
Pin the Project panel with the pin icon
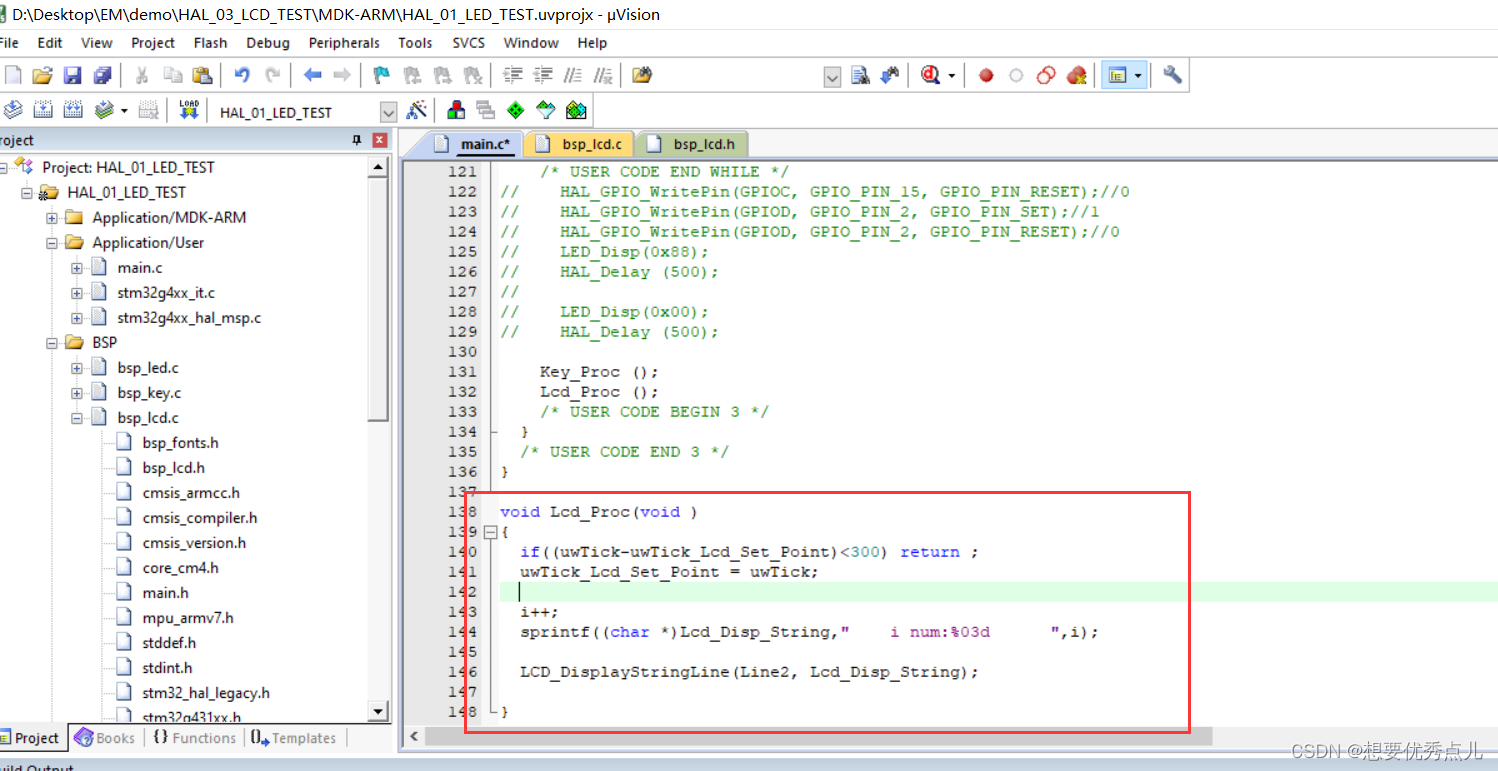point(357,140)
